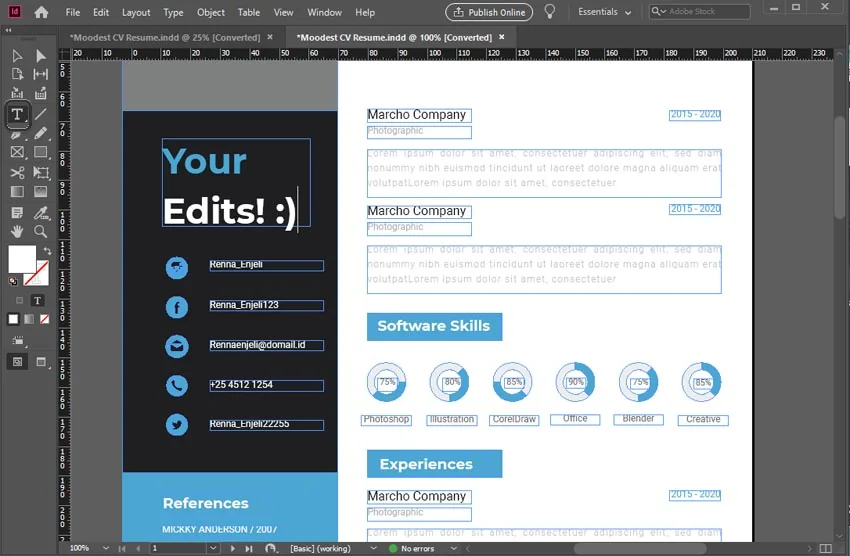
Task: Apply solid color swatch
Action: 13,319
